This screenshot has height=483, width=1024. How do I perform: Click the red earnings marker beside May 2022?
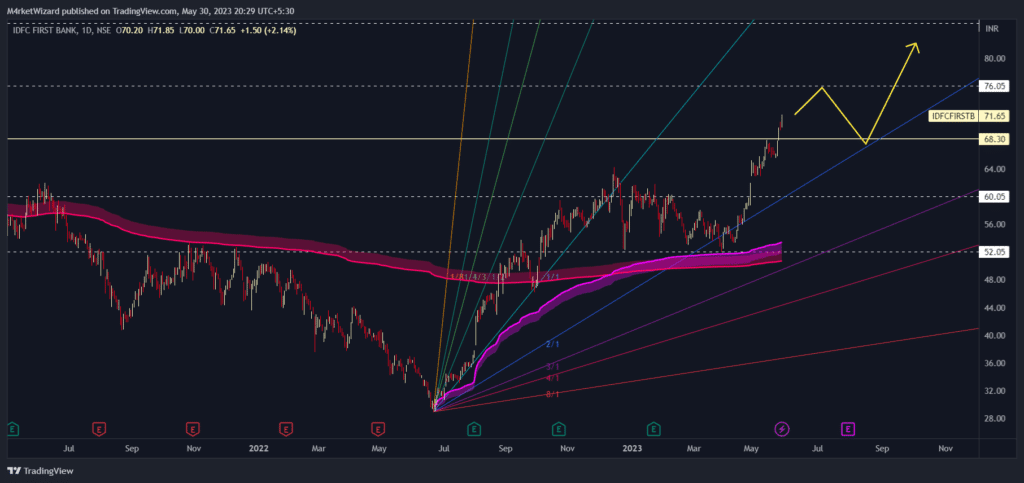377,429
